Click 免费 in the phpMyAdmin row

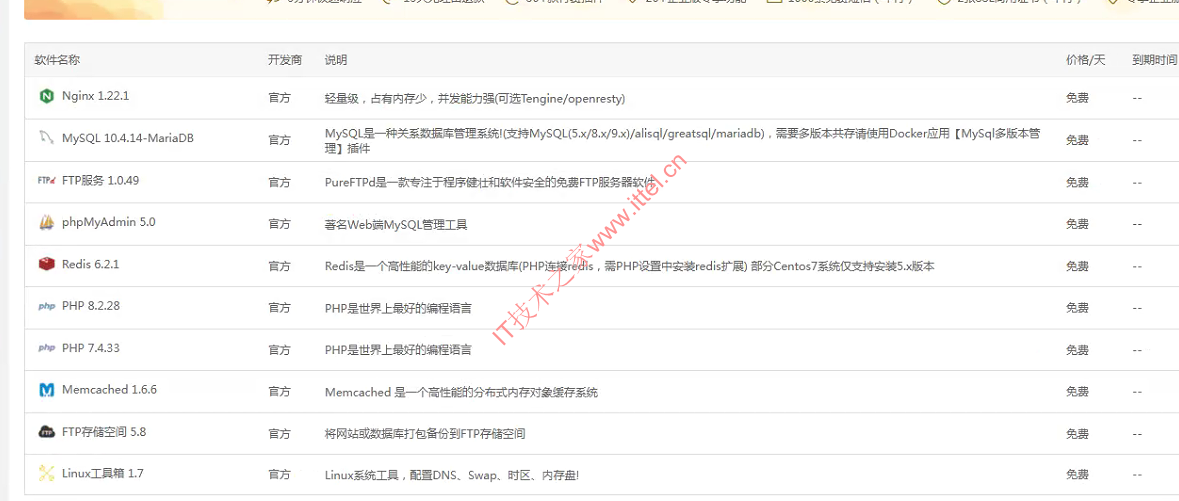tap(1077, 224)
